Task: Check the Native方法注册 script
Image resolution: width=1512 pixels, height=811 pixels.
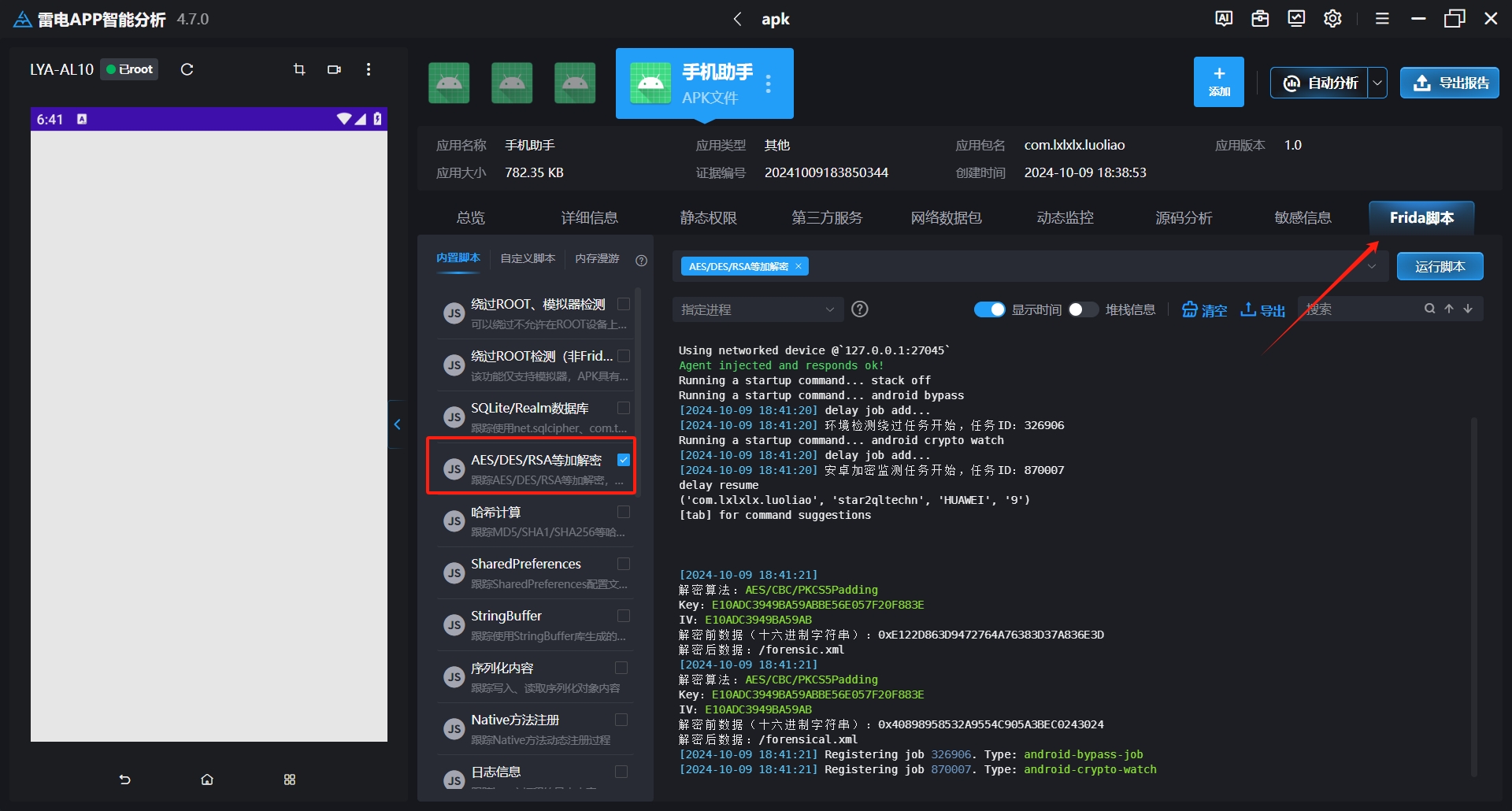Action: tap(621, 720)
